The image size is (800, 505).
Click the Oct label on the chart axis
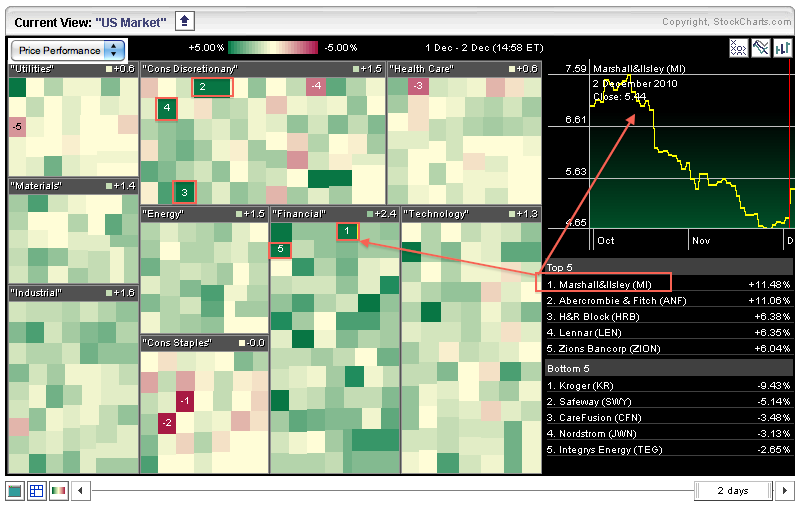(606, 241)
